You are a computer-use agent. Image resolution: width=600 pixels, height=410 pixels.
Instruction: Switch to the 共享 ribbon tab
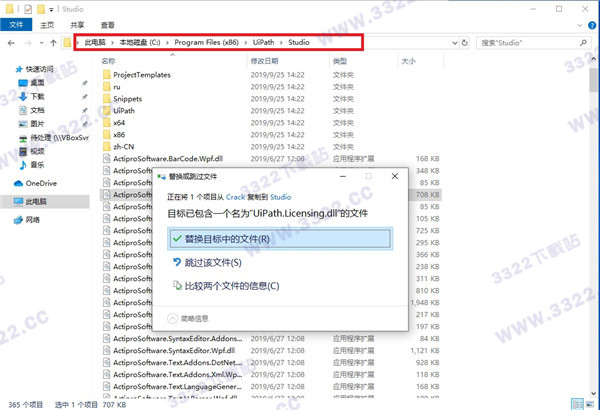coord(77,25)
